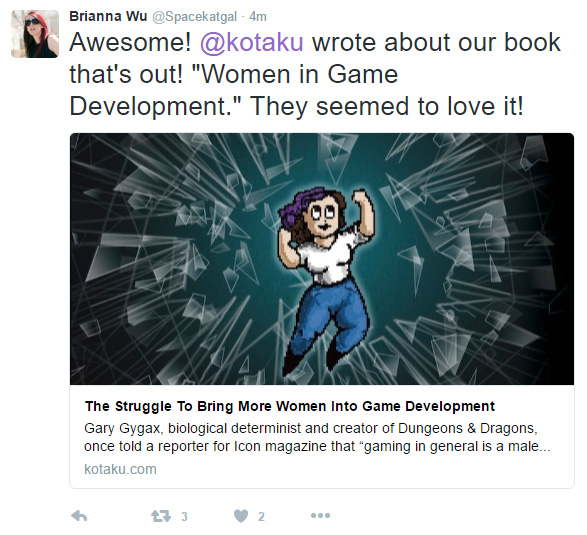Open the three-dot more options menu
This screenshot has width=587, height=535.
click(x=320, y=516)
